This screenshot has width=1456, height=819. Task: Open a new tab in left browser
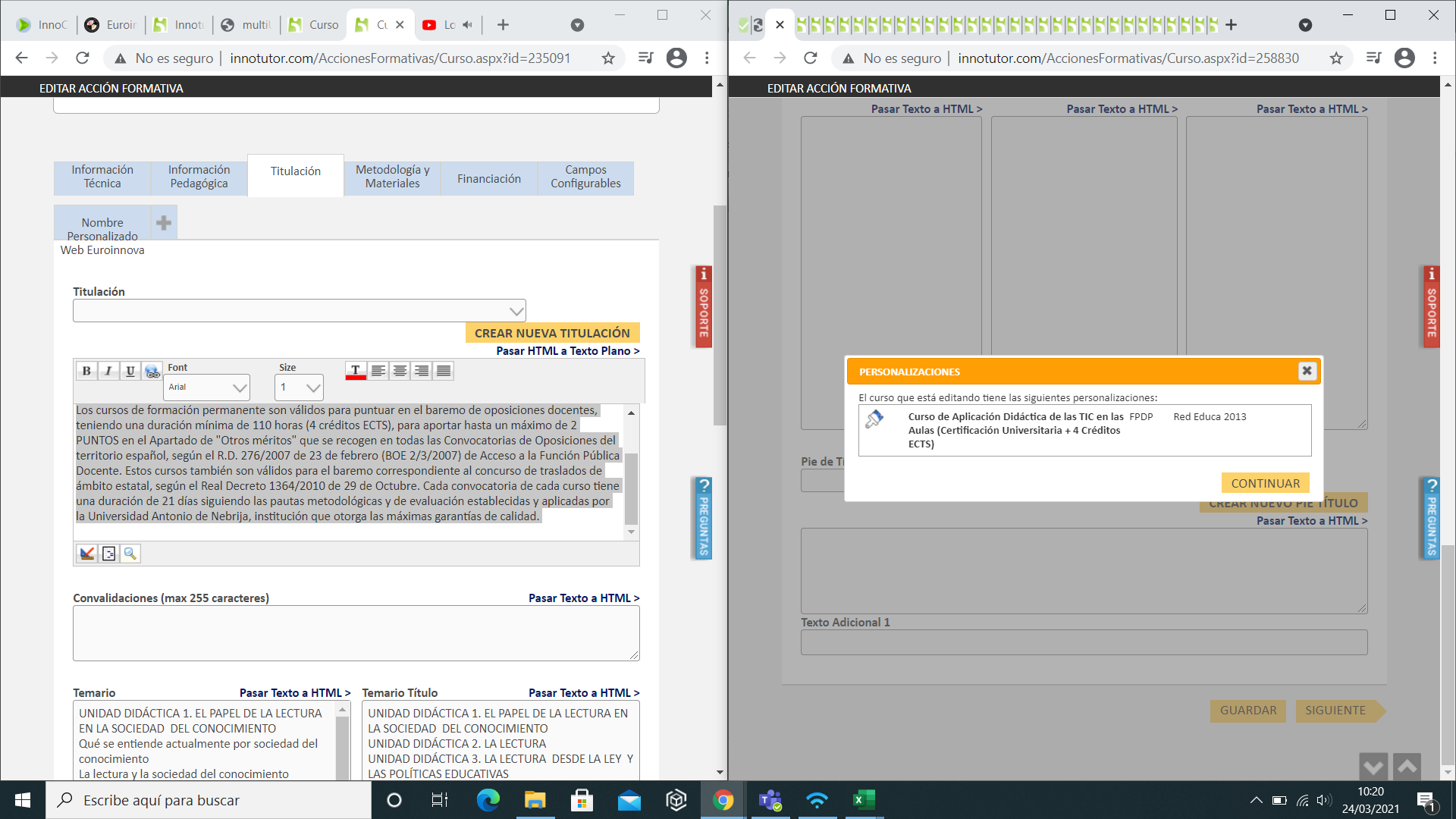(503, 25)
